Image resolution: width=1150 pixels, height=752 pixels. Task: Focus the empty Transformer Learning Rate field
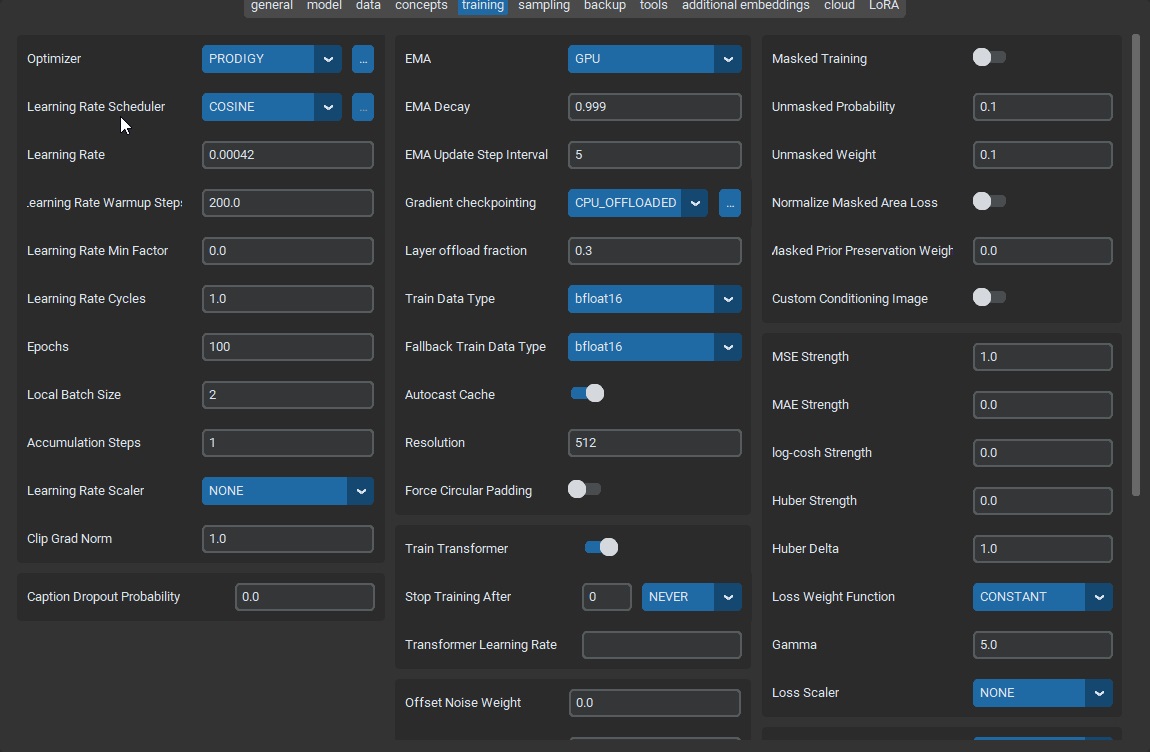tap(662, 645)
